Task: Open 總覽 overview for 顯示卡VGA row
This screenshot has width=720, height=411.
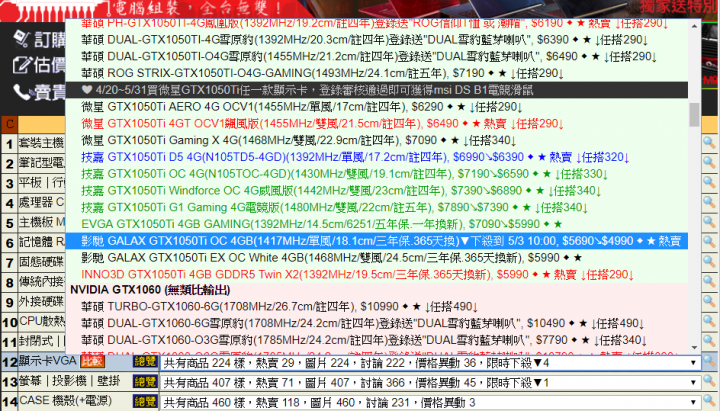Action: (145, 362)
